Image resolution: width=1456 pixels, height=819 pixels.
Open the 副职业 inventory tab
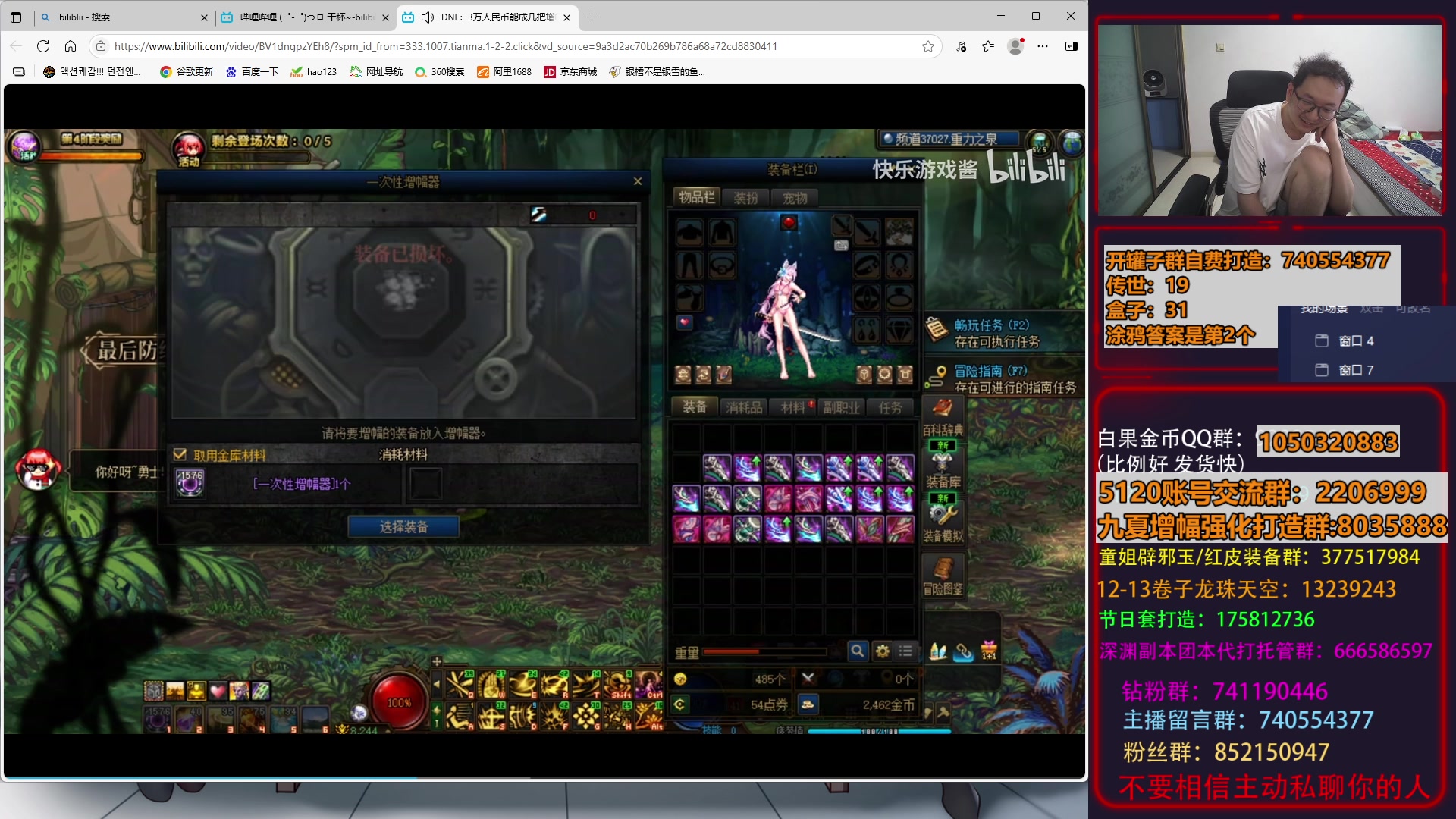(x=842, y=407)
